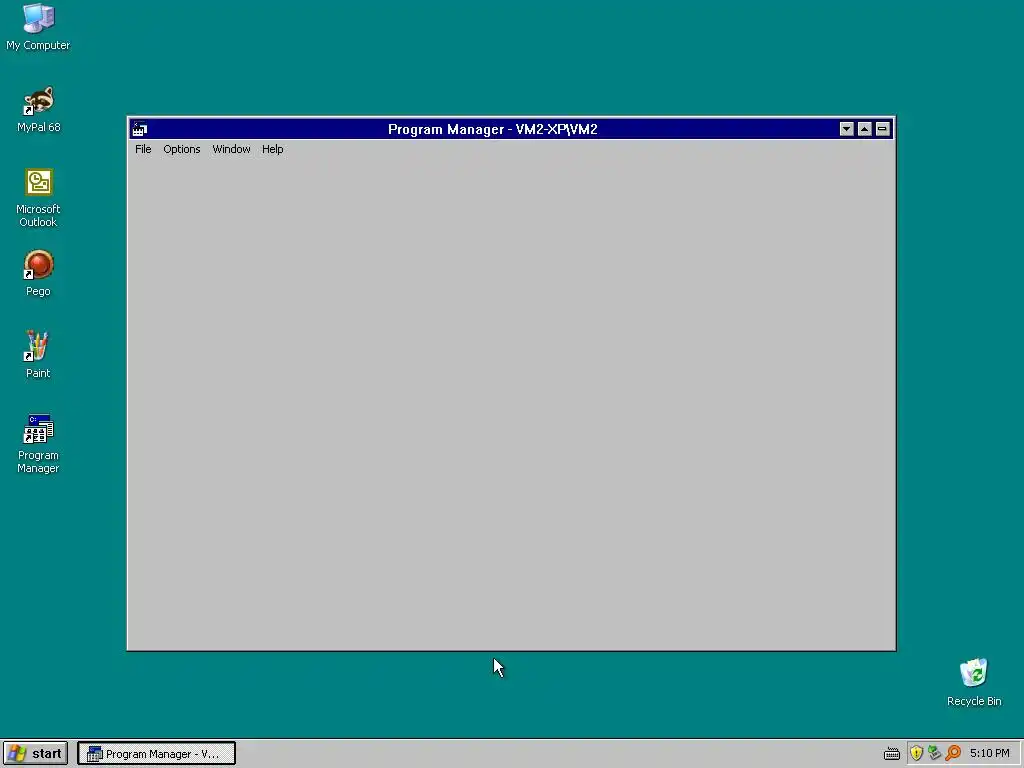Click the 5:10 PM clock in the tray
The height and width of the screenshot is (768, 1024).
tap(989, 754)
